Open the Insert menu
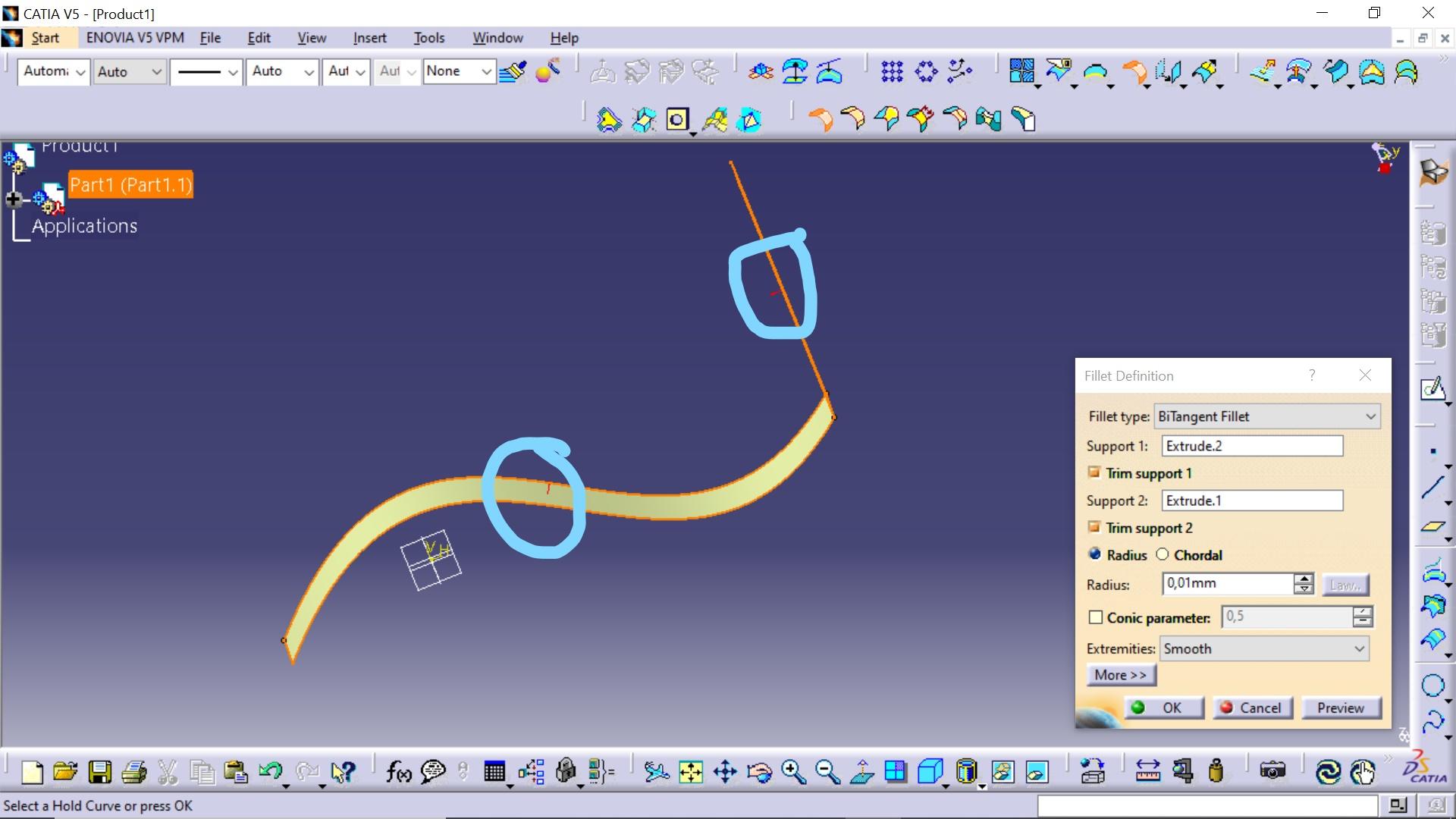The width and height of the screenshot is (1456, 819). click(369, 38)
